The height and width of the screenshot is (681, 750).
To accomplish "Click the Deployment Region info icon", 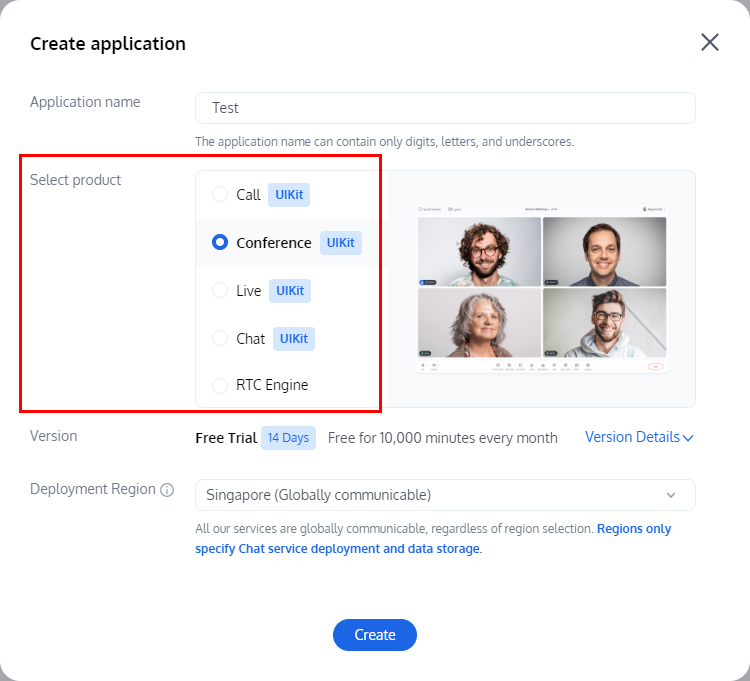I will 167,490.
